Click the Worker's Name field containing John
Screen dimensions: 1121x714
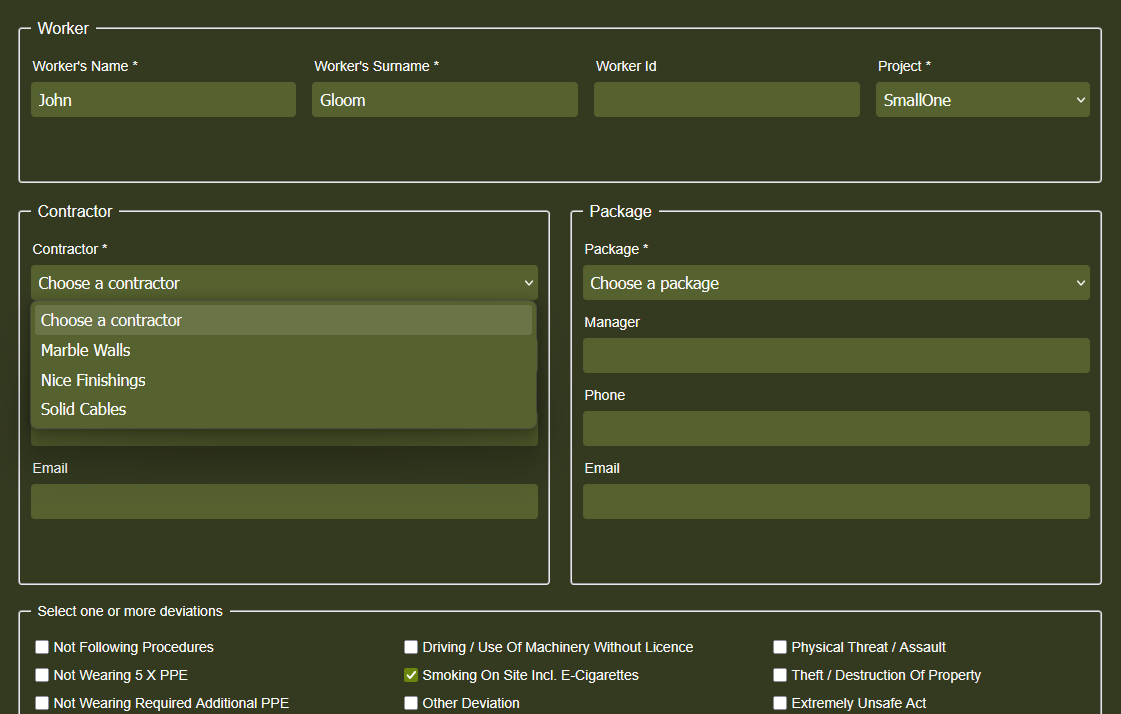pyautogui.click(x=163, y=100)
